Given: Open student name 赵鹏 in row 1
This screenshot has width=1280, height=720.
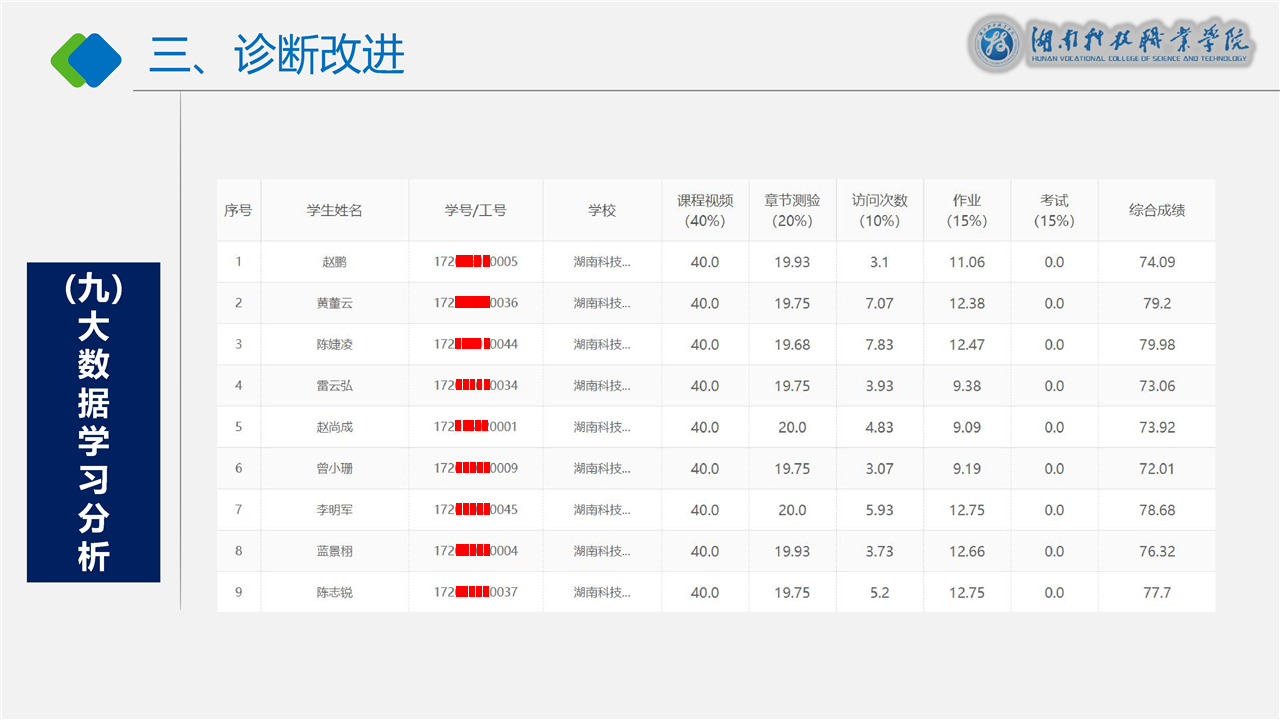Looking at the screenshot, I should pos(334,262).
